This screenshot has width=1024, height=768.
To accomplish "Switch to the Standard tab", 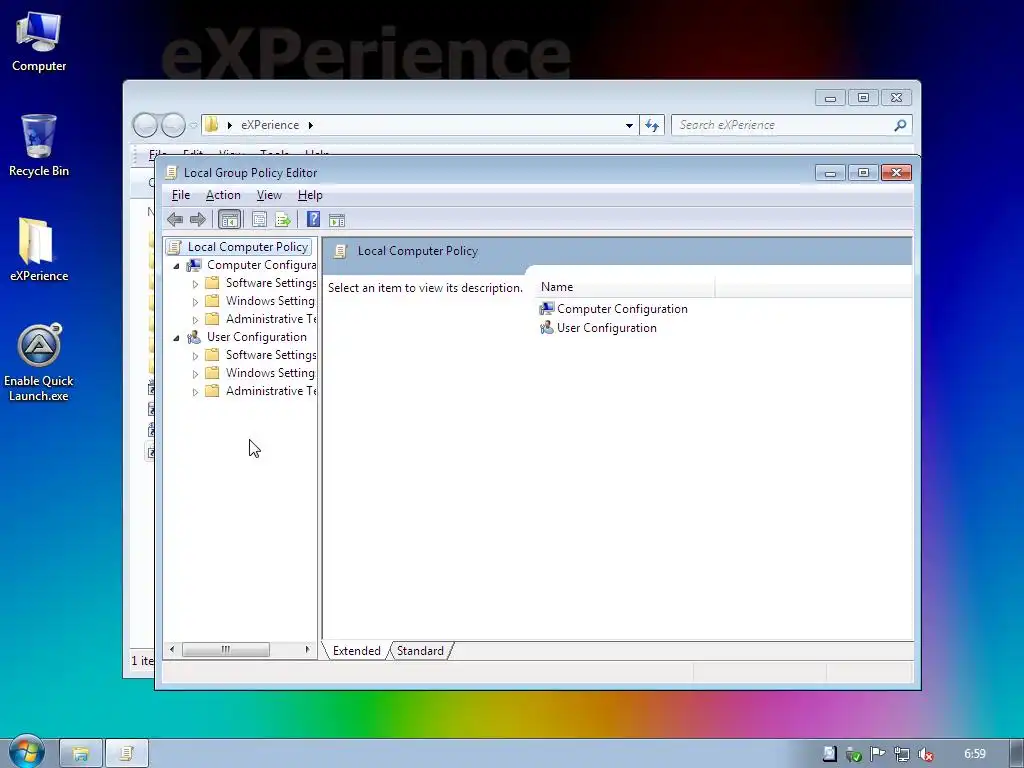I will 420,650.
